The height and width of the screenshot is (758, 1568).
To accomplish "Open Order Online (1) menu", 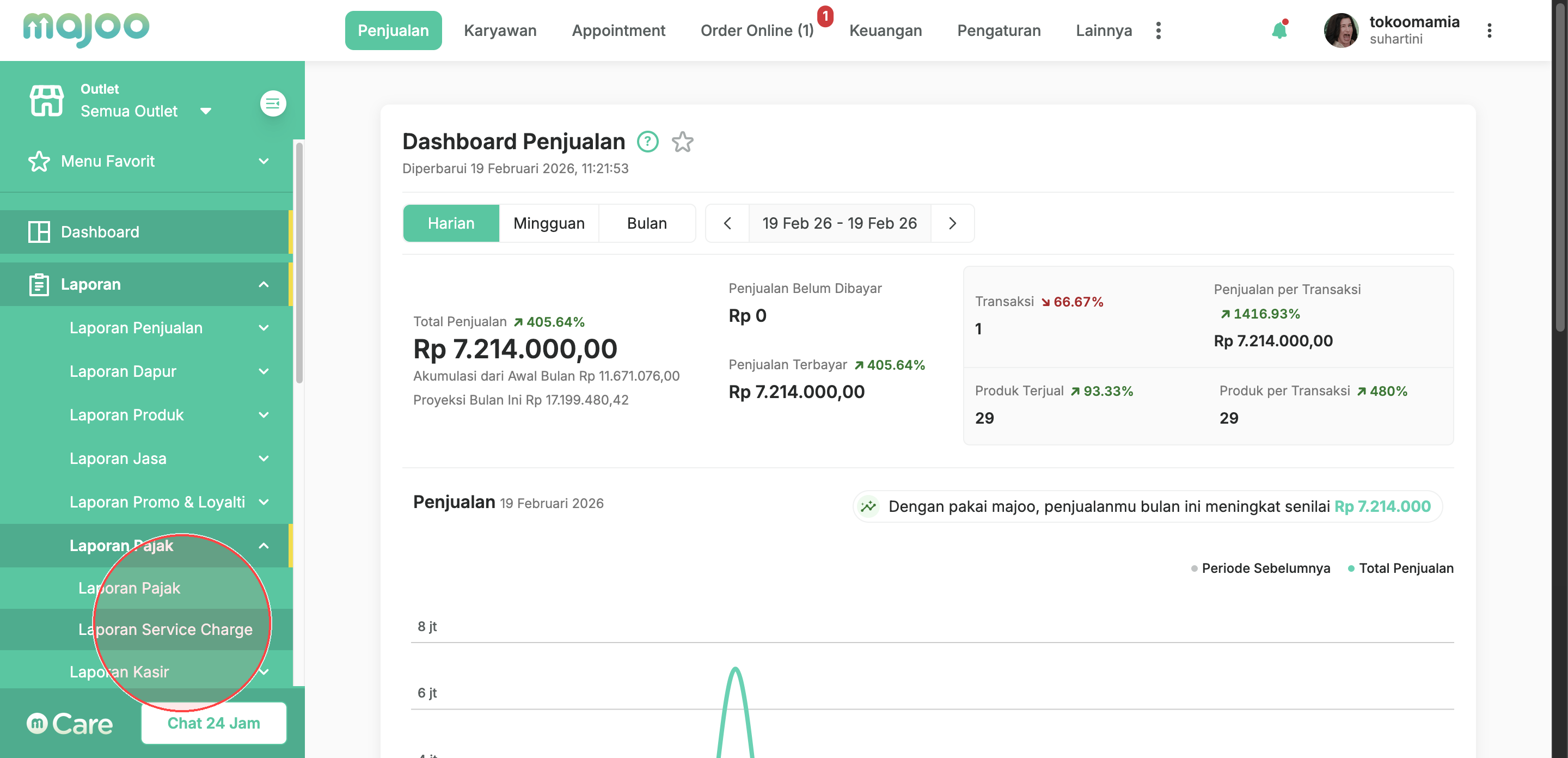I will [757, 30].
